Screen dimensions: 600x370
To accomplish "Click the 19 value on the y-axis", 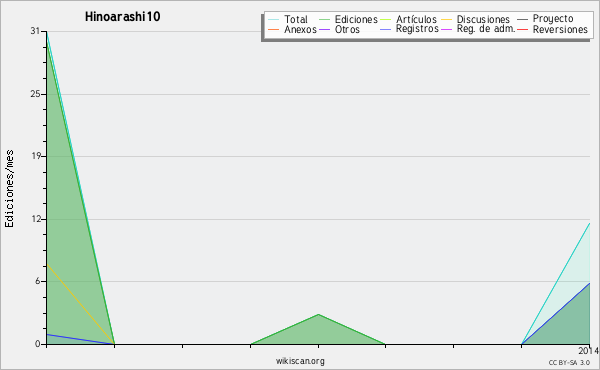I will click(35, 156).
